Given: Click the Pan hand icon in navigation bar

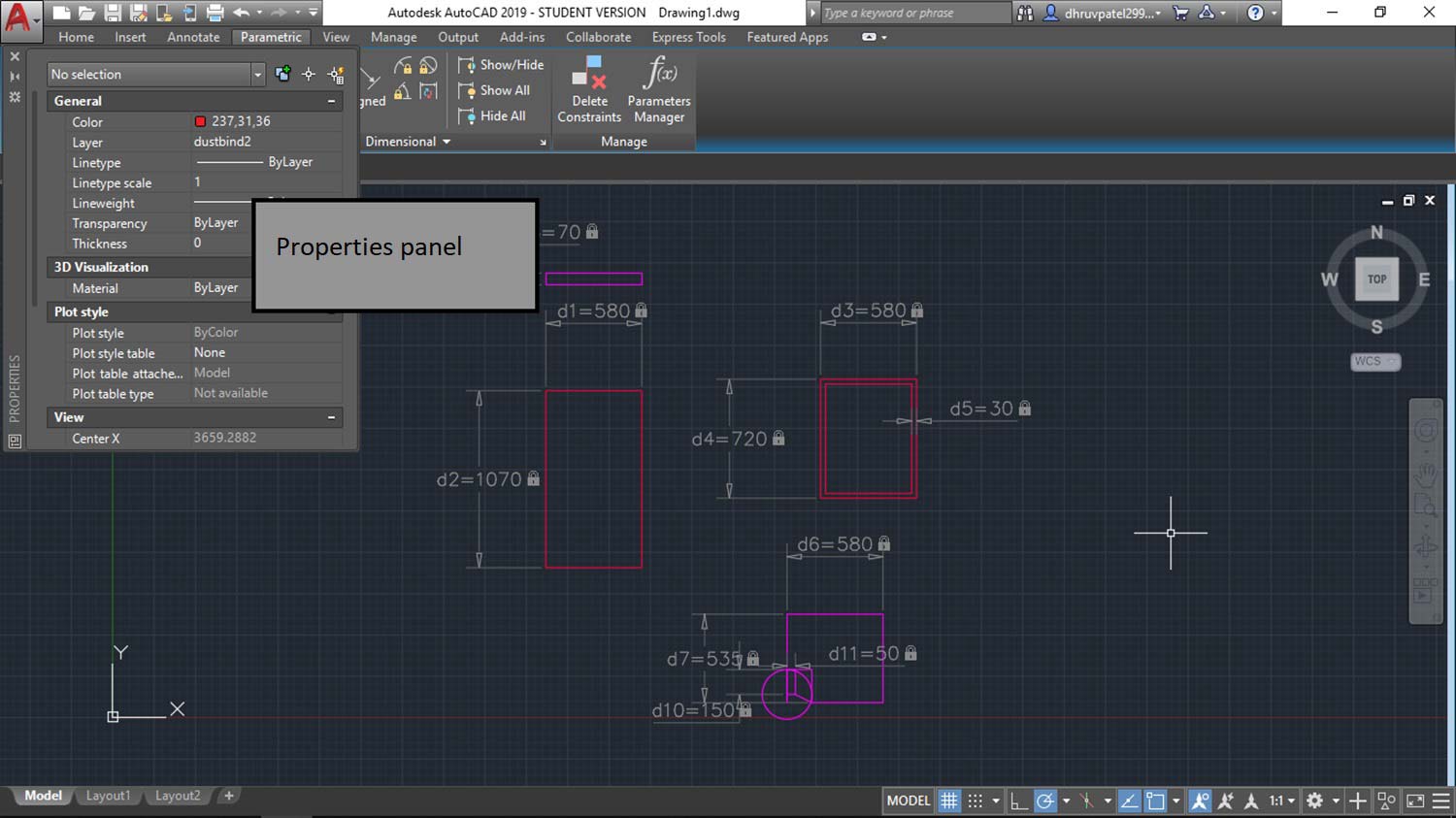Looking at the screenshot, I should (1425, 474).
